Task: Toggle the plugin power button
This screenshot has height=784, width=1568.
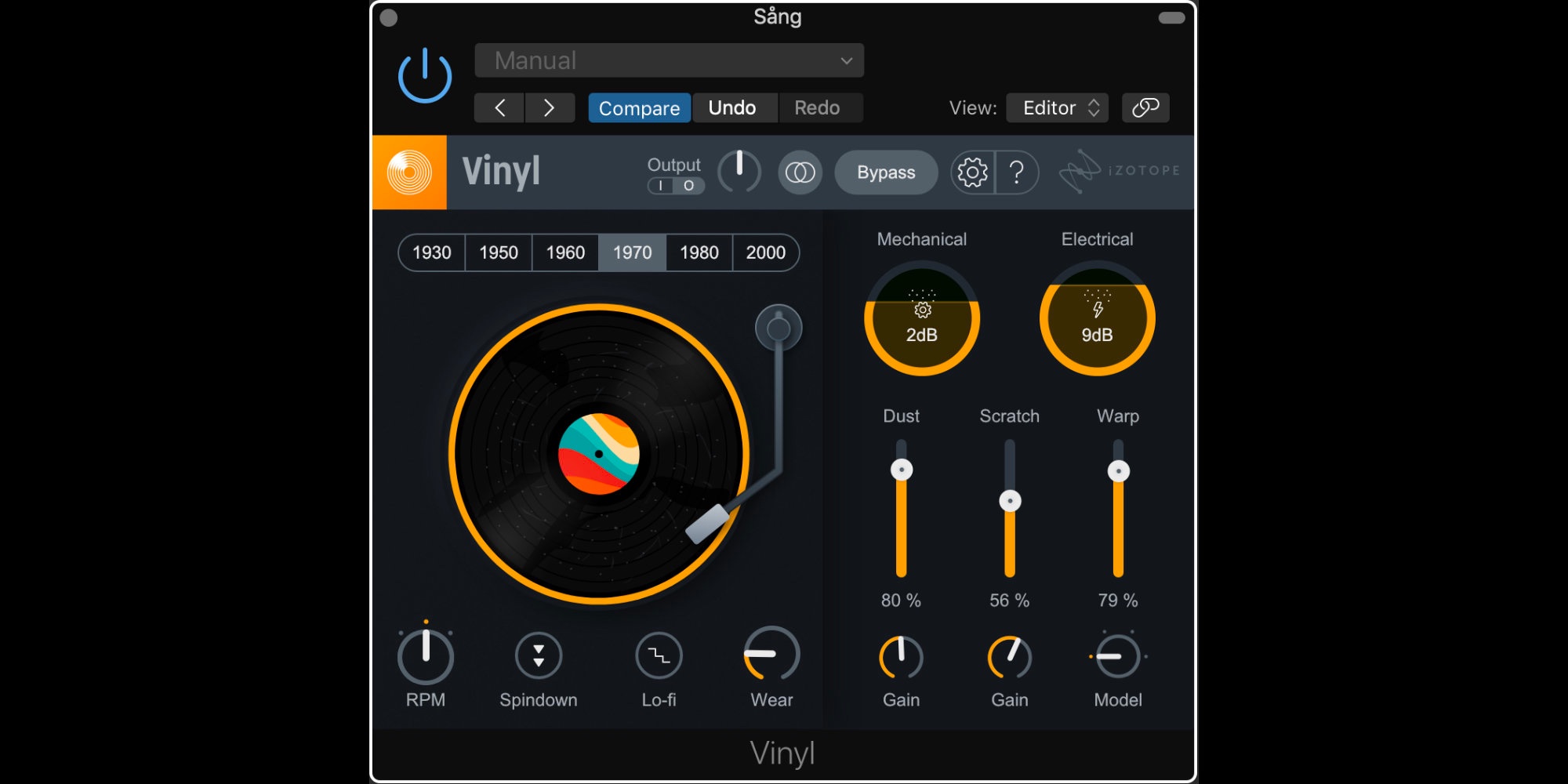Action: pos(425,75)
